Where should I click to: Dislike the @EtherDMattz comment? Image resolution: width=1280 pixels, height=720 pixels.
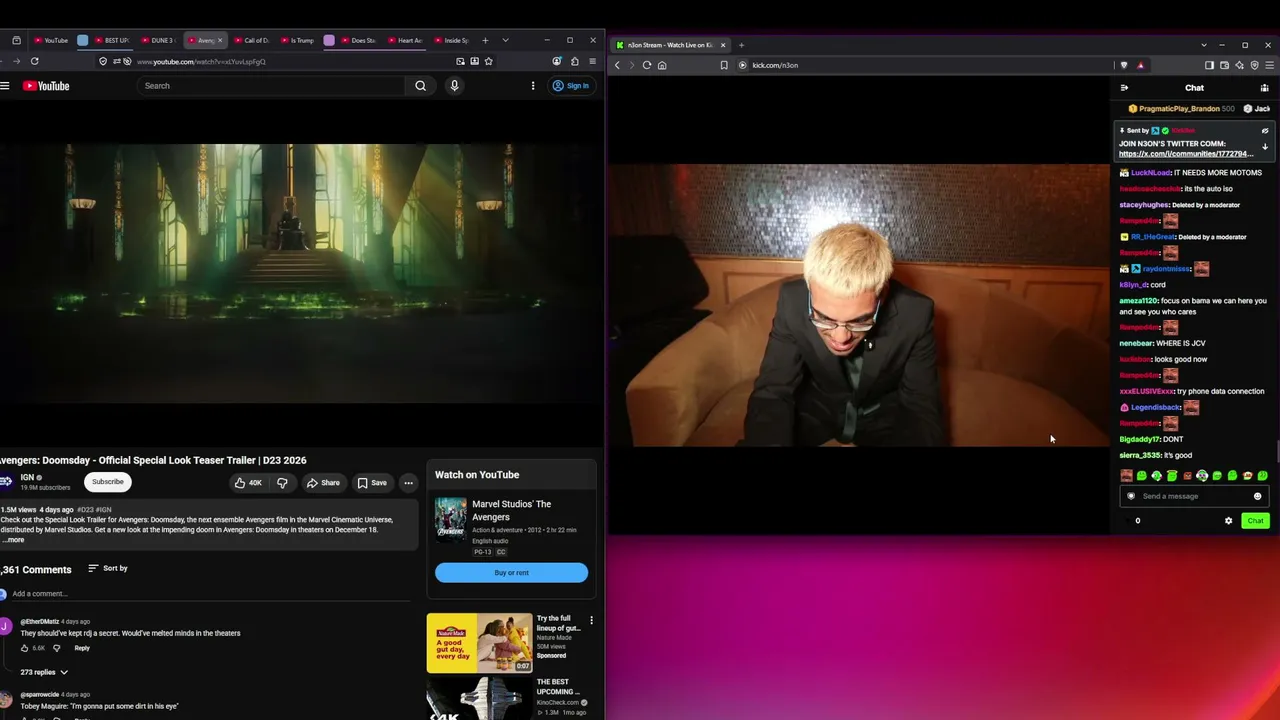56,648
